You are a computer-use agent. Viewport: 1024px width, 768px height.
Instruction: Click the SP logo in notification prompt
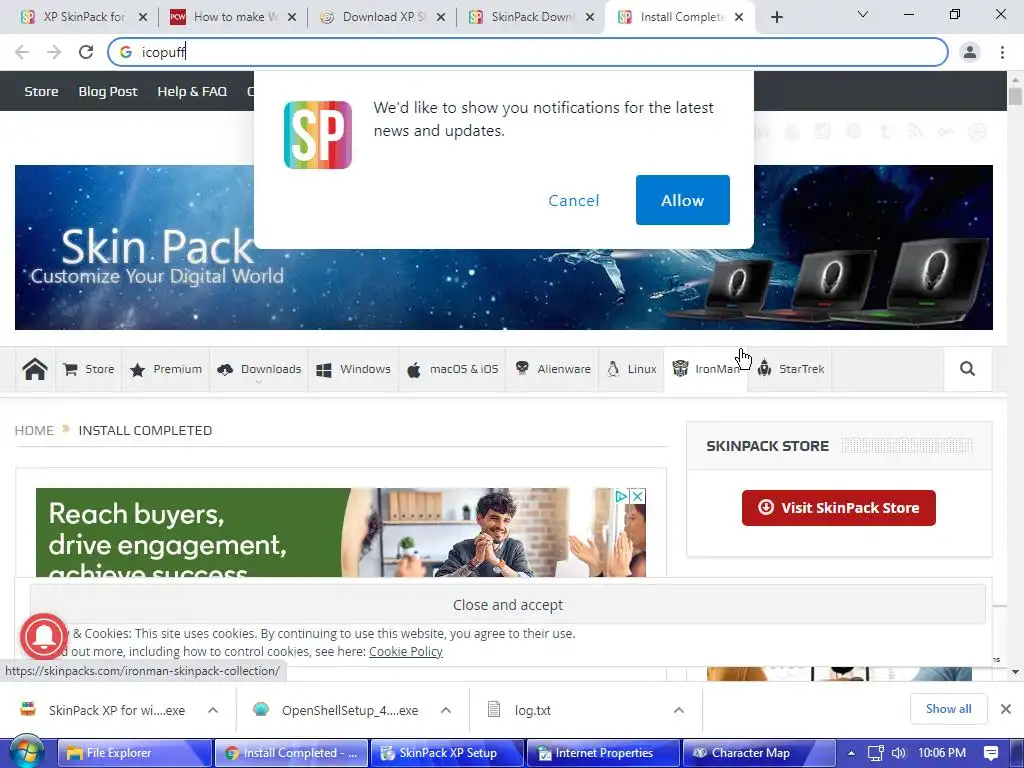coord(318,135)
